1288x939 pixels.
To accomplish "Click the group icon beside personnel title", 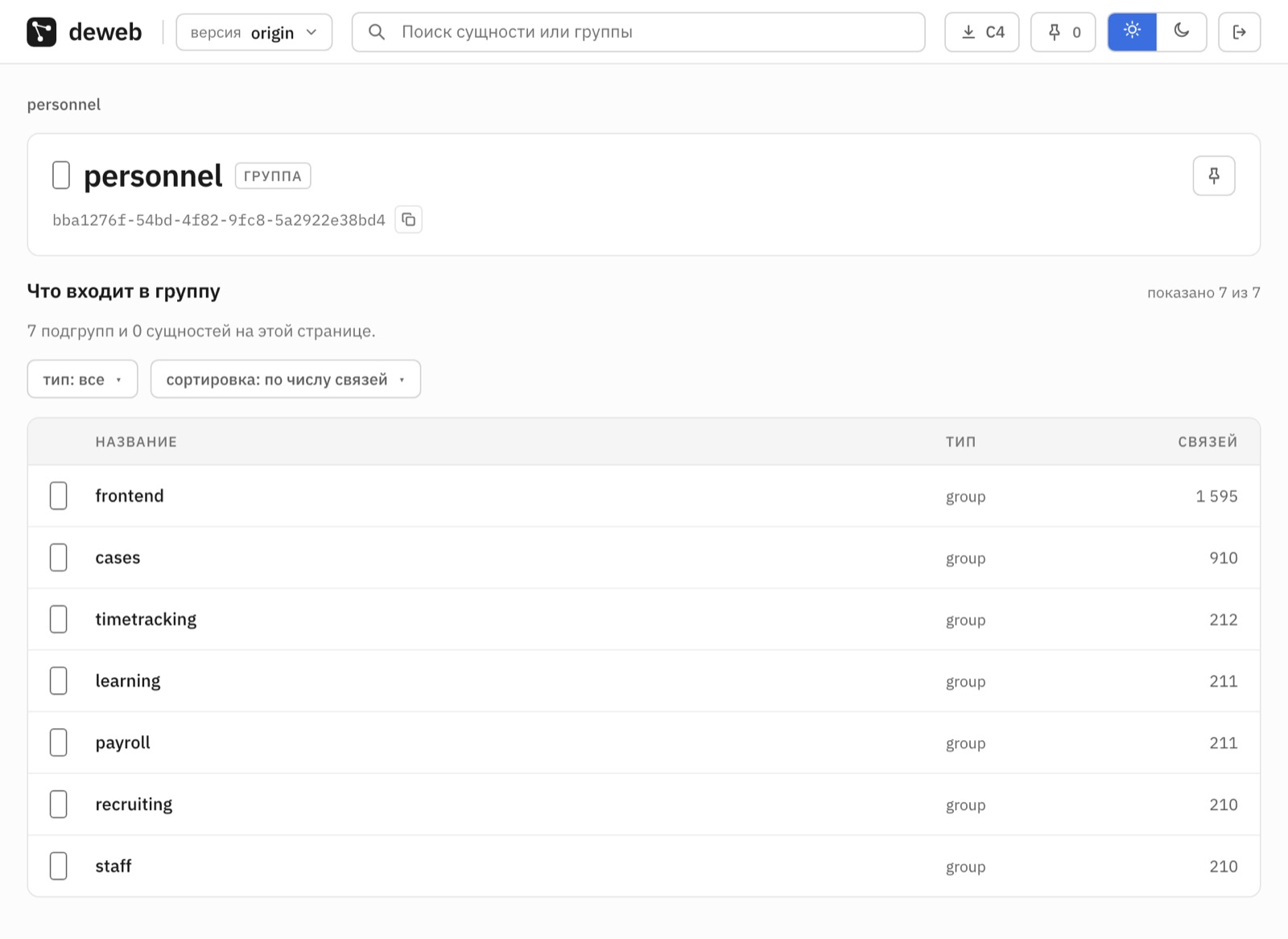I will 61,176.
